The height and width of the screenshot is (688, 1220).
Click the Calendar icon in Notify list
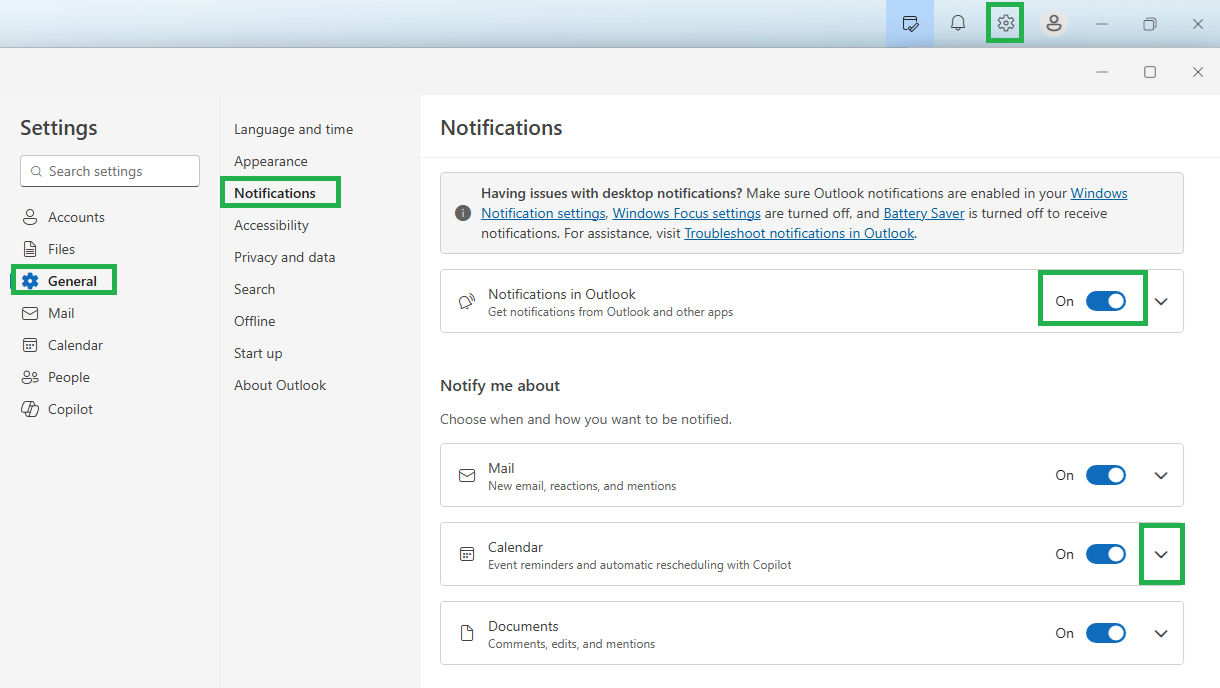pos(467,554)
